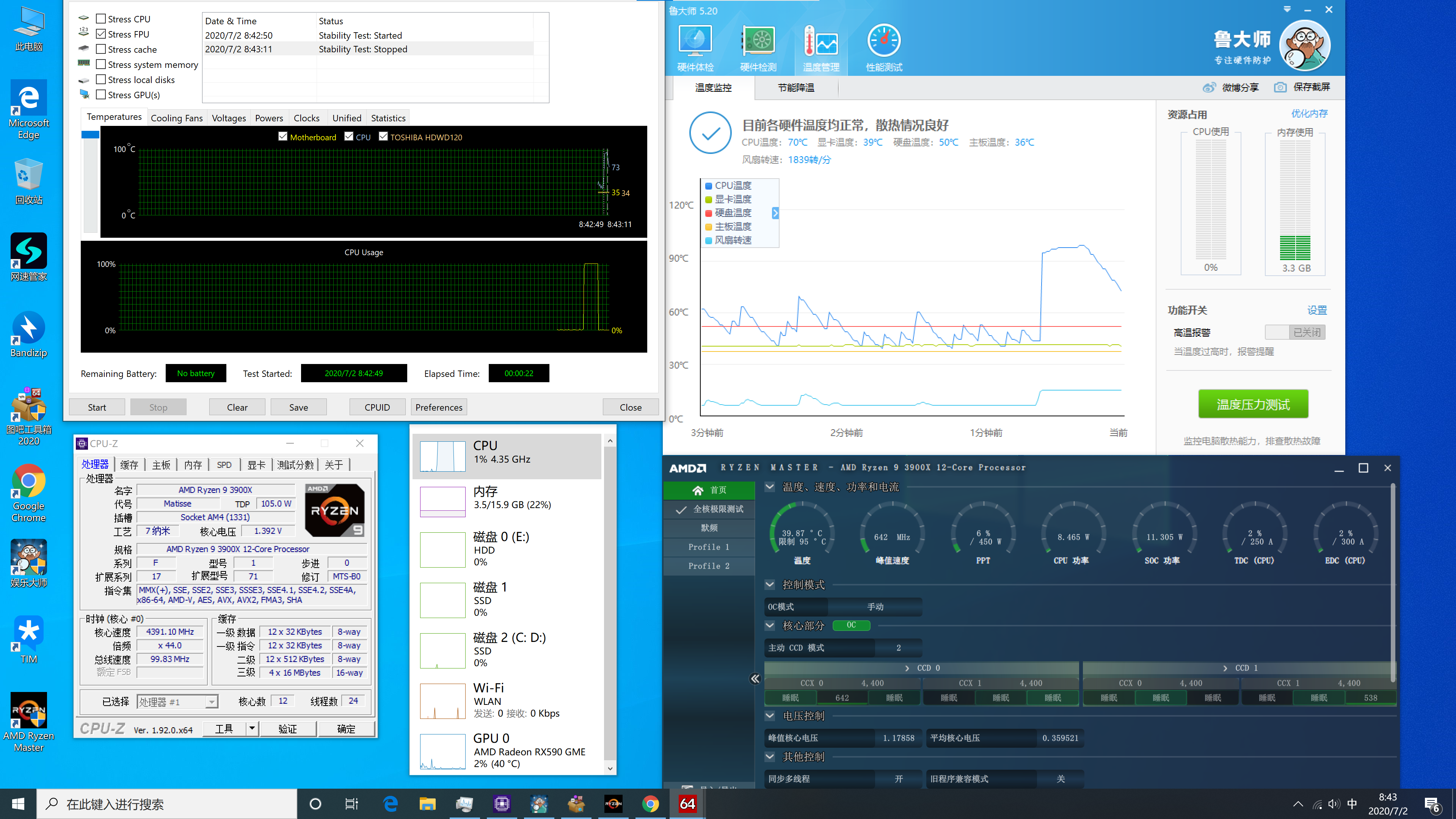This screenshot has width=1456, height=819.
Task: Click the 硬盘温度 red legend swatch
Action: pos(709,213)
